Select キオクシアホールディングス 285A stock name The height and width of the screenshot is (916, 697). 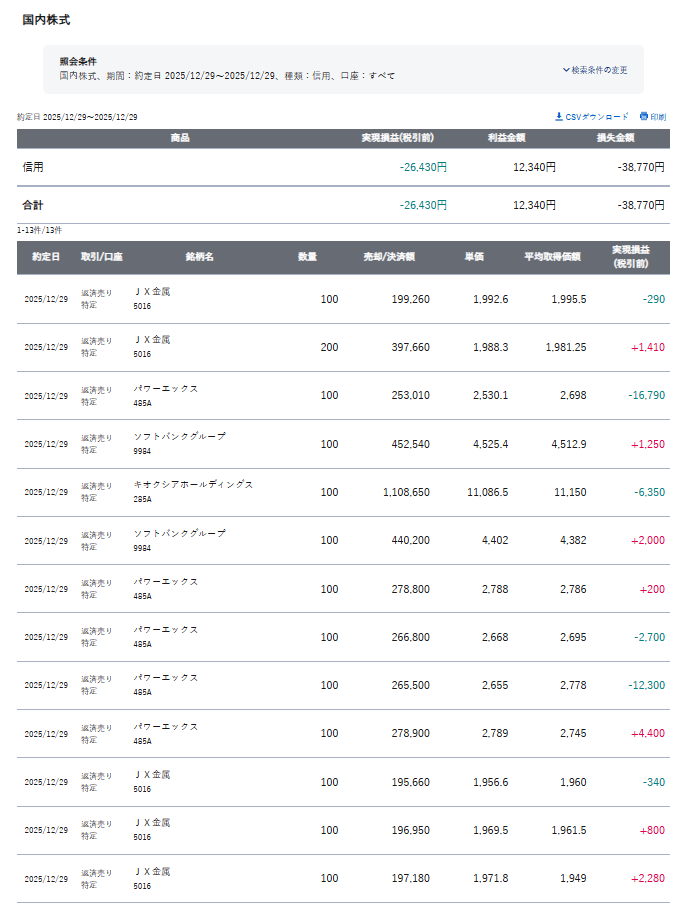pyautogui.click(x=193, y=485)
